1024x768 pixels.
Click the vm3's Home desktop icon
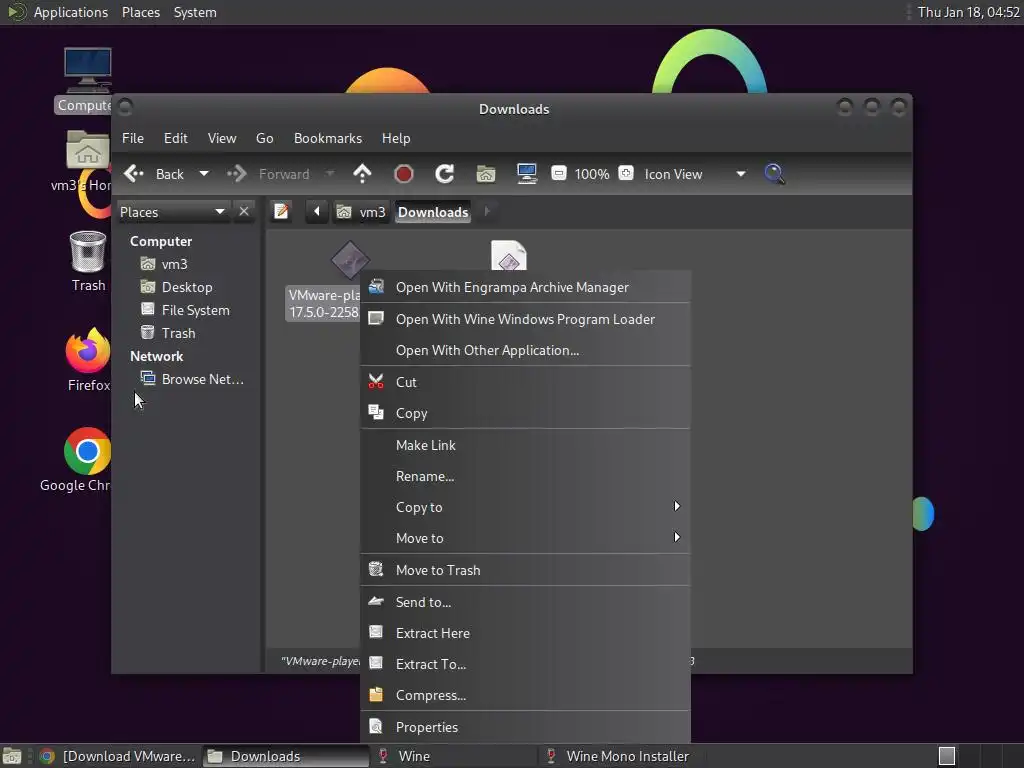[x=87, y=150]
